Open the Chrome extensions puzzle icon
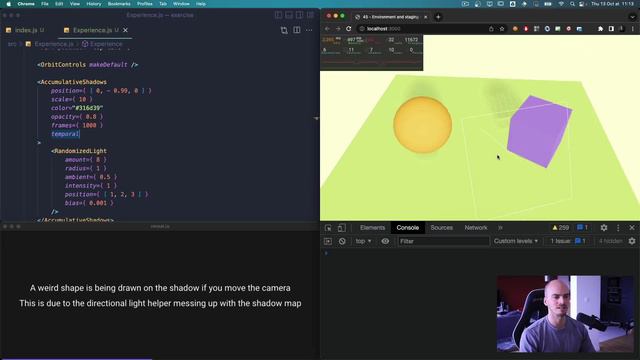This screenshot has width=640, height=360. (x=600, y=29)
